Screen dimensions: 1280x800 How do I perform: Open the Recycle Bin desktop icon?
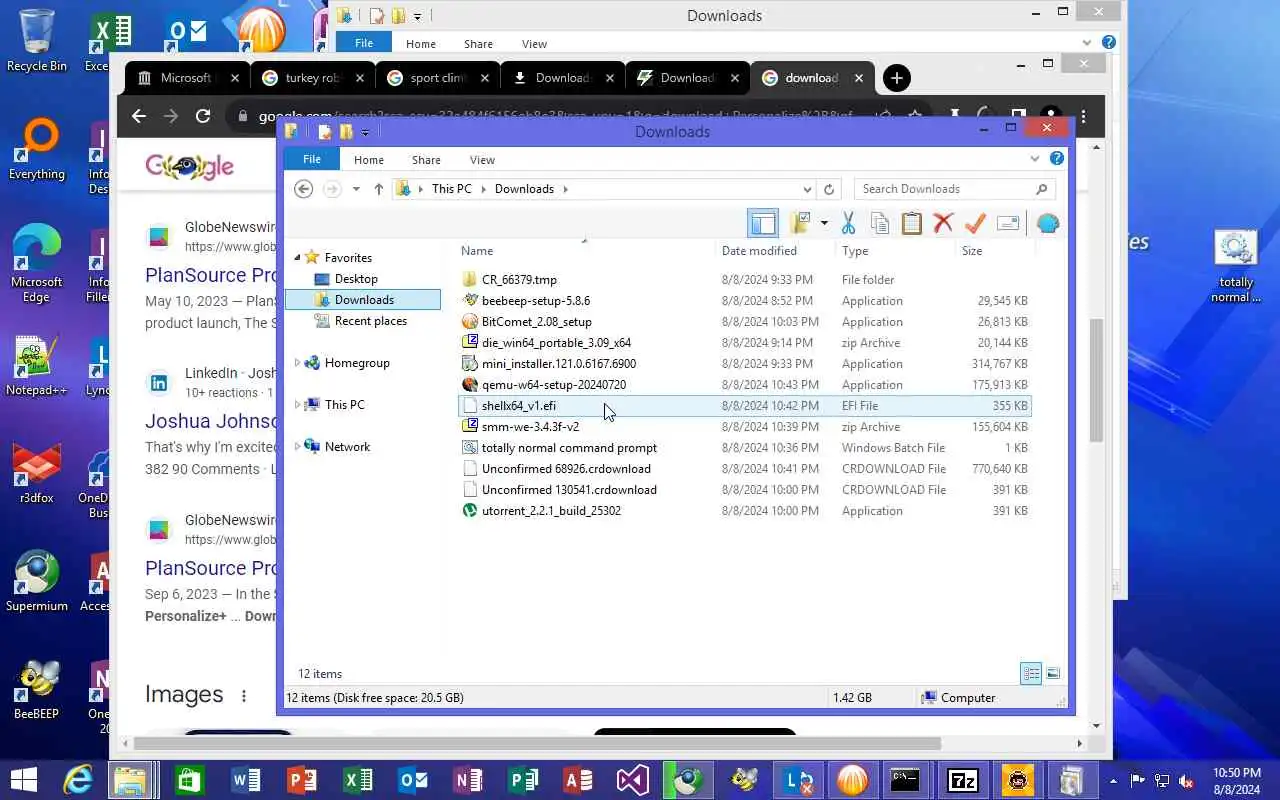point(37,40)
